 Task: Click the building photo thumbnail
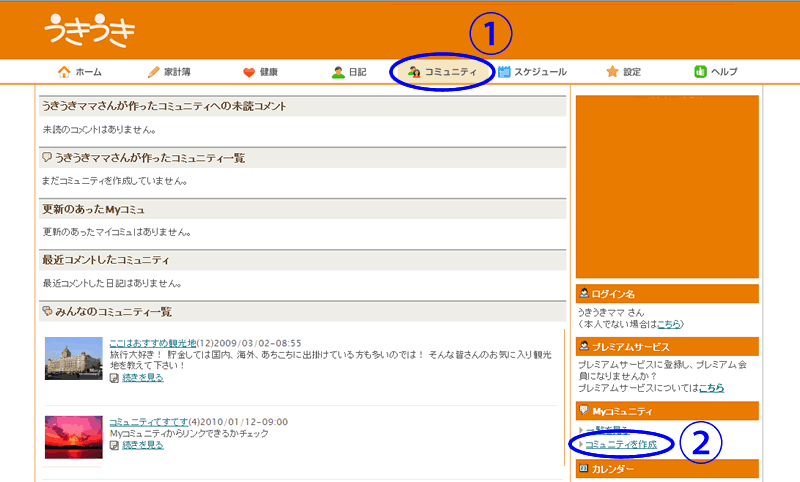73,357
